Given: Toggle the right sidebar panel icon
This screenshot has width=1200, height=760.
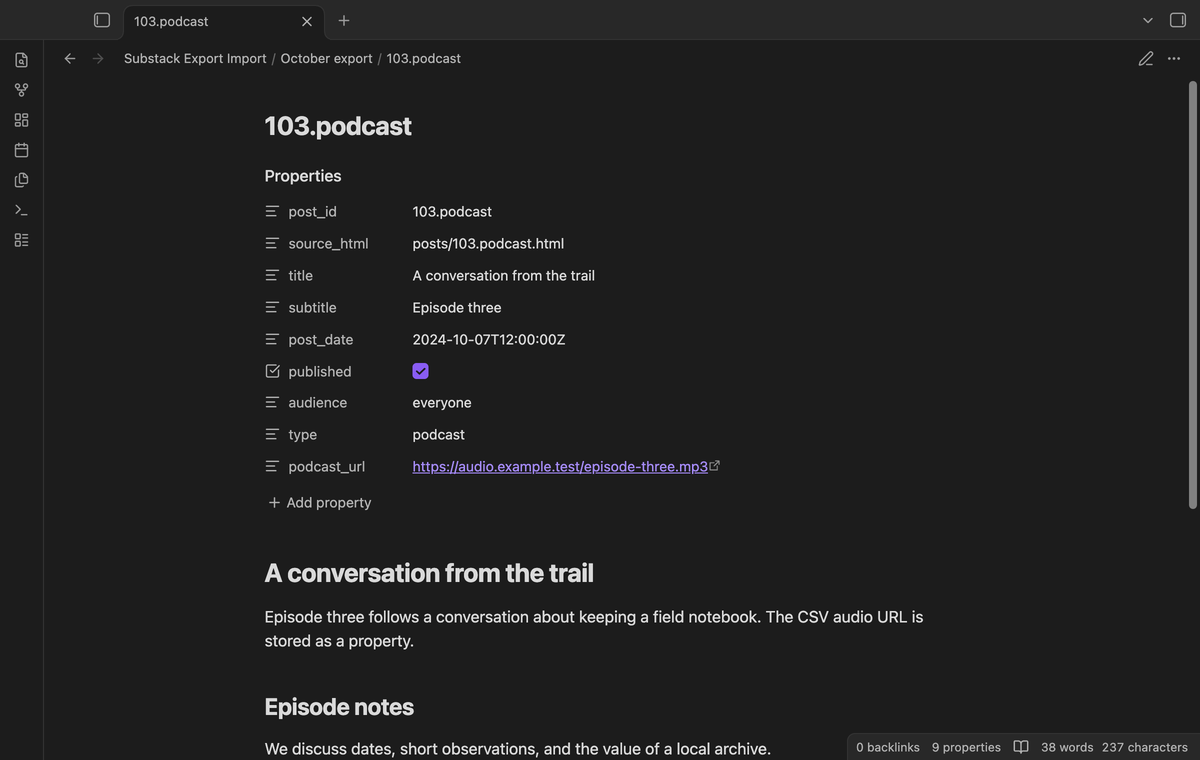Looking at the screenshot, I should point(1178,20).
